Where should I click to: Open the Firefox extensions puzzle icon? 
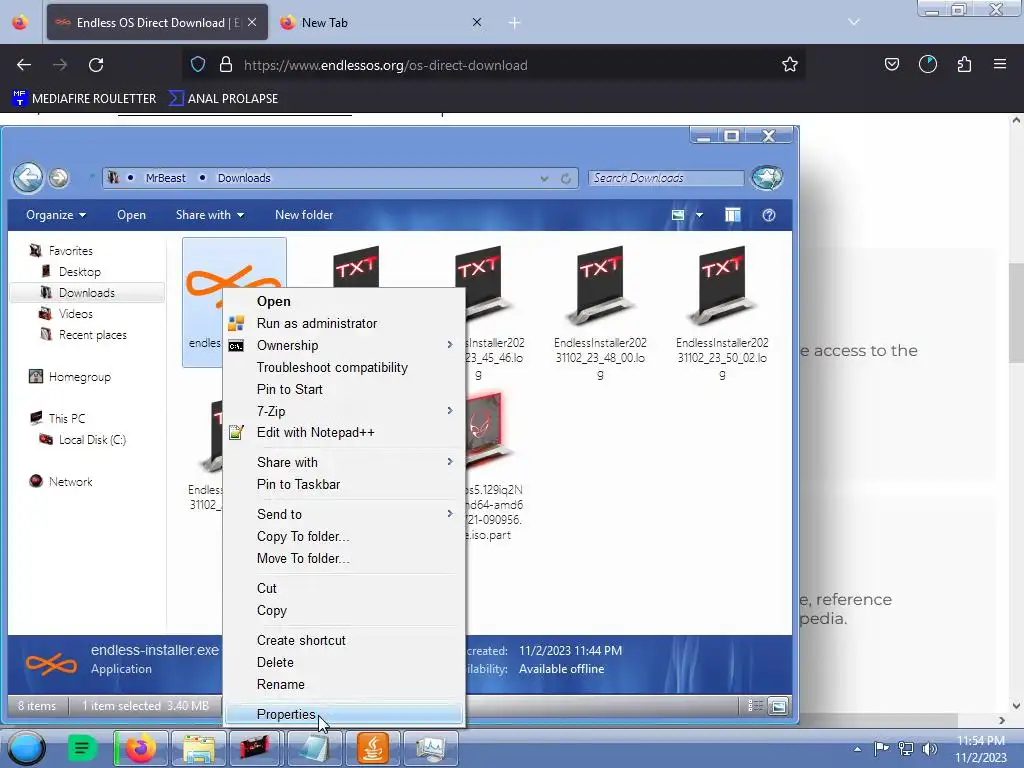click(964, 65)
